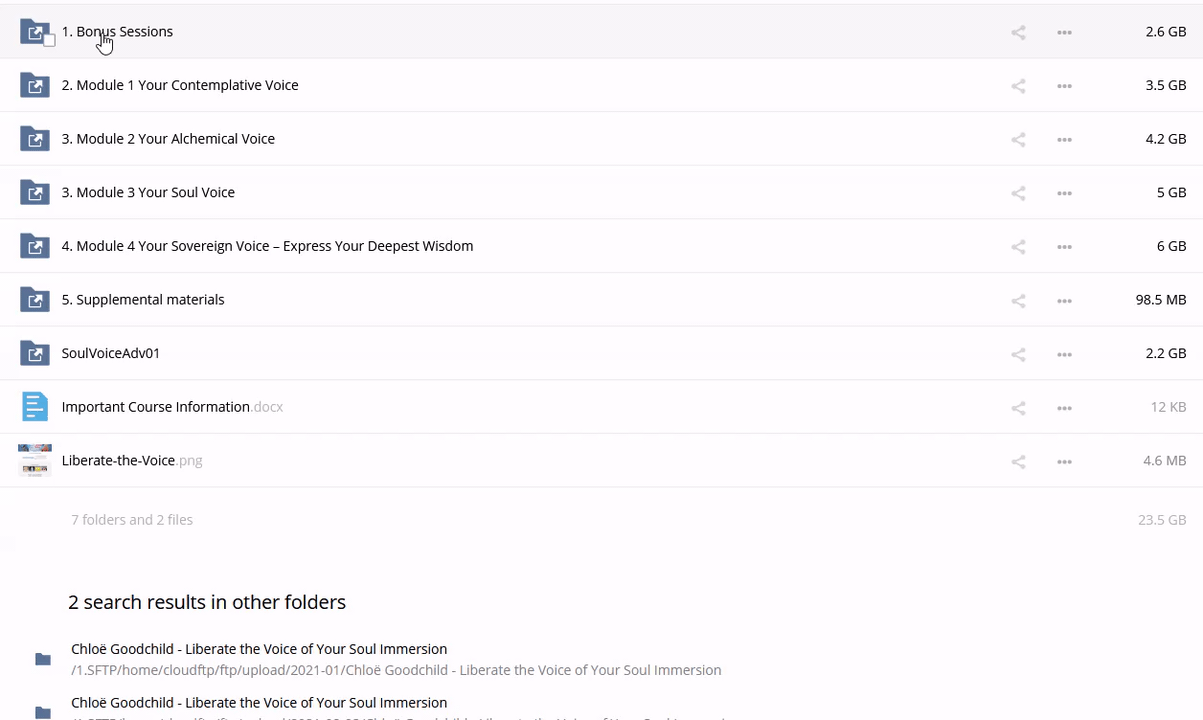Image resolution: width=1203 pixels, height=720 pixels.
Task: Click the share icon for Bonus Sessions
Action: point(1018,32)
